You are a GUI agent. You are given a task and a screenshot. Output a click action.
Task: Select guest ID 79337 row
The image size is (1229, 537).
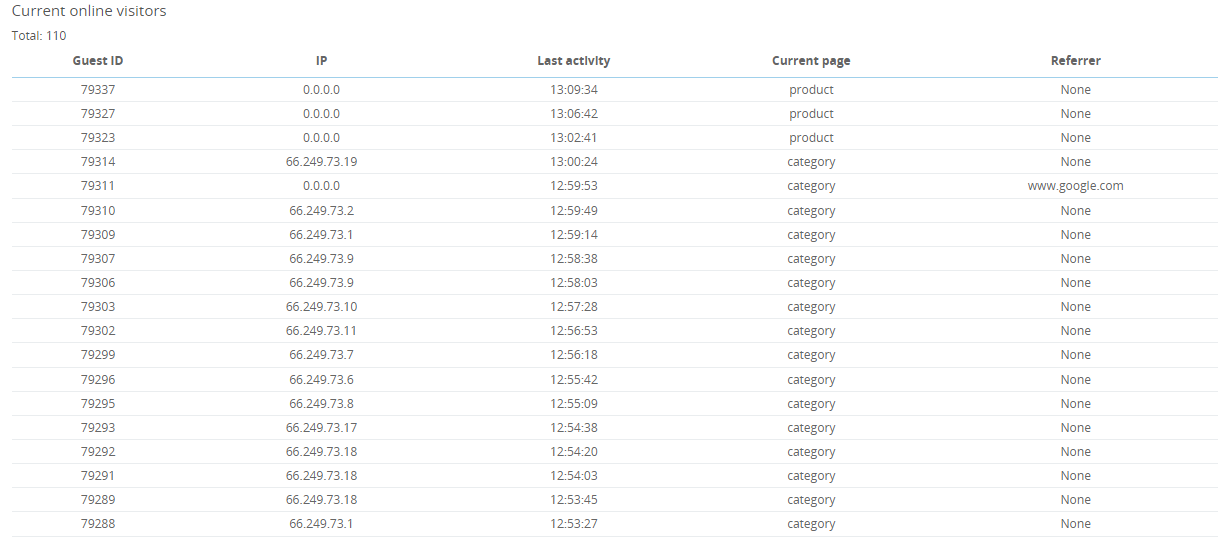point(98,90)
